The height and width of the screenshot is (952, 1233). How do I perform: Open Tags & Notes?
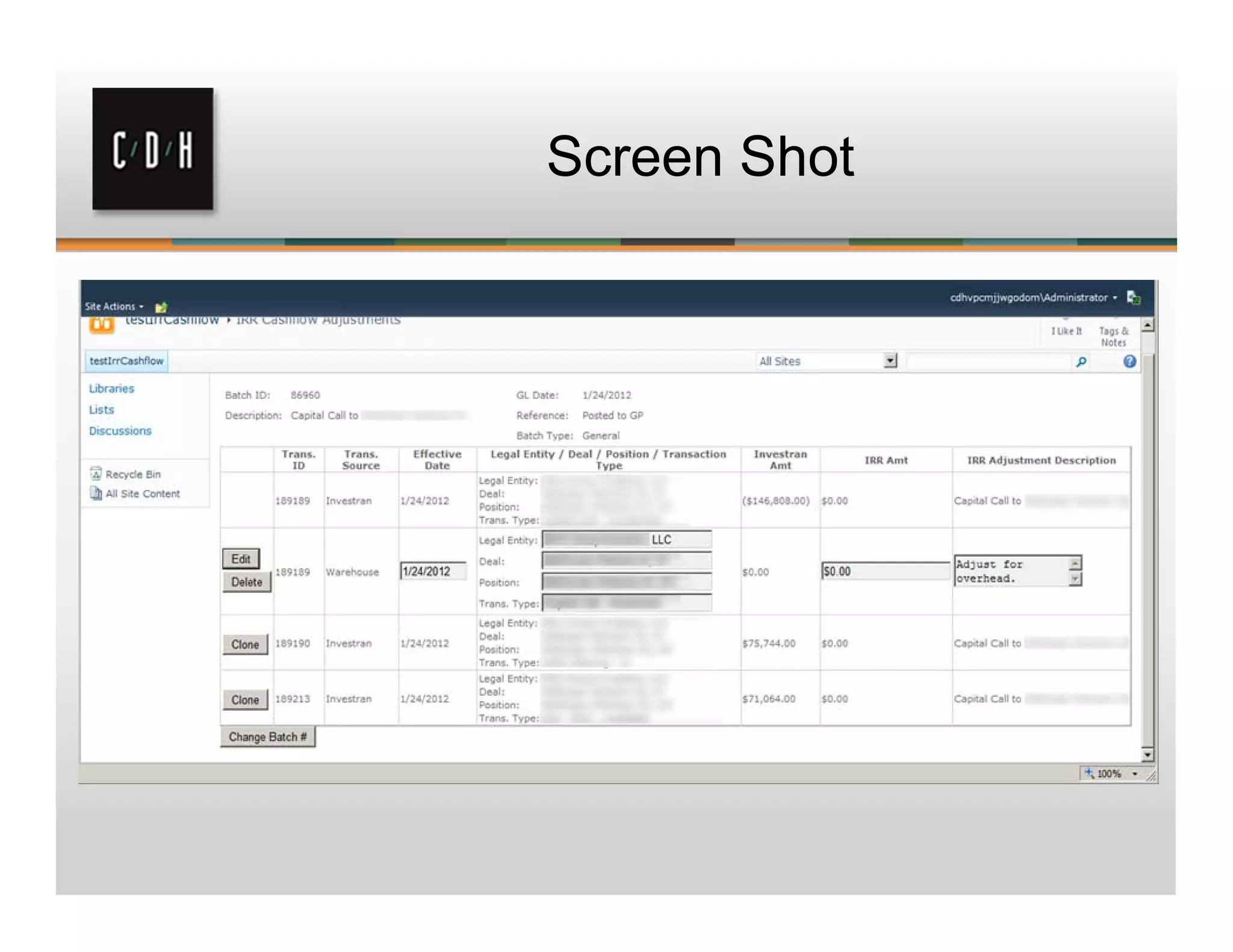(x=1113, y=336)
